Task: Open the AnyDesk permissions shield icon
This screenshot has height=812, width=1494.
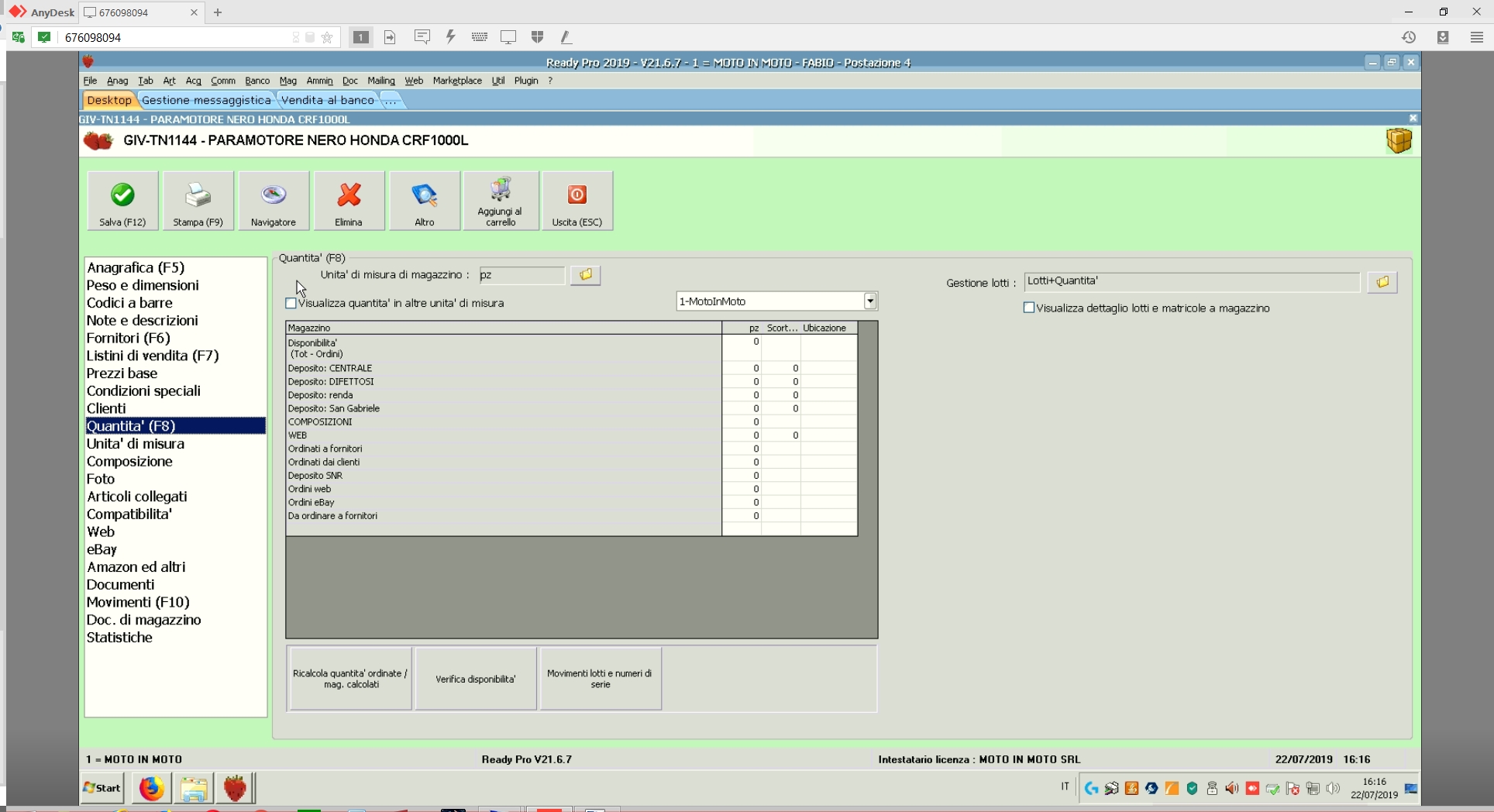Action: coord(538,37)
